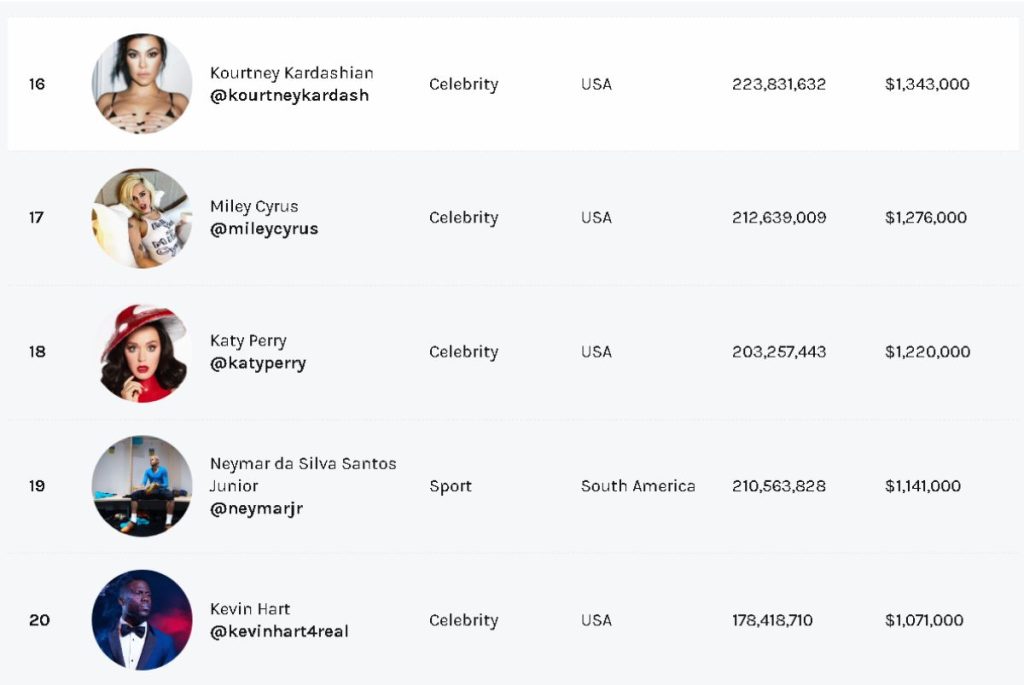The height and width of the screenshot is (685, 1024).
Task: Click South America in Neymar's row
Action: (638, 486)
